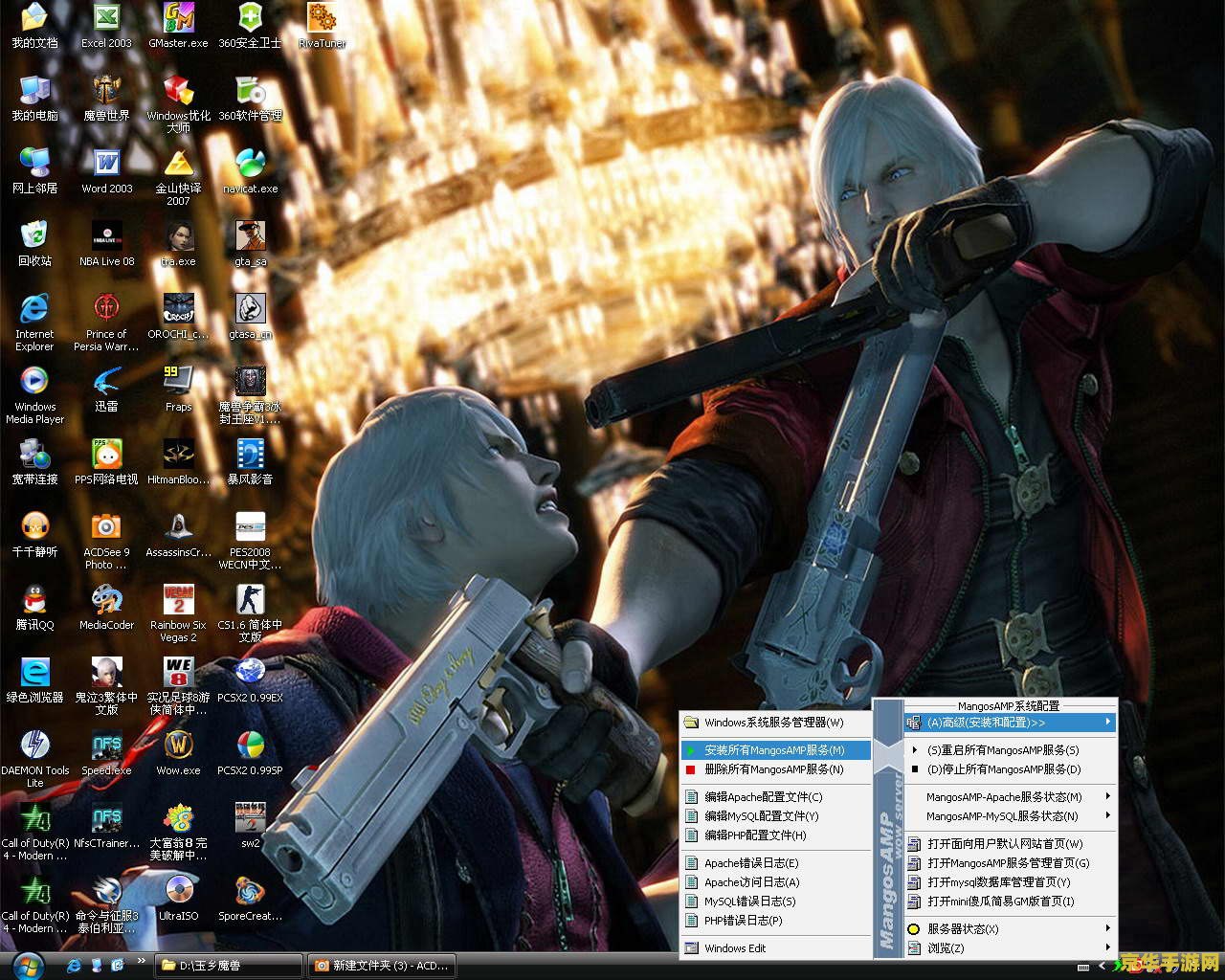Screen dimensions: 1225x980
Task: Open the gta_sa desktop icon
Action: click(250, 243)
